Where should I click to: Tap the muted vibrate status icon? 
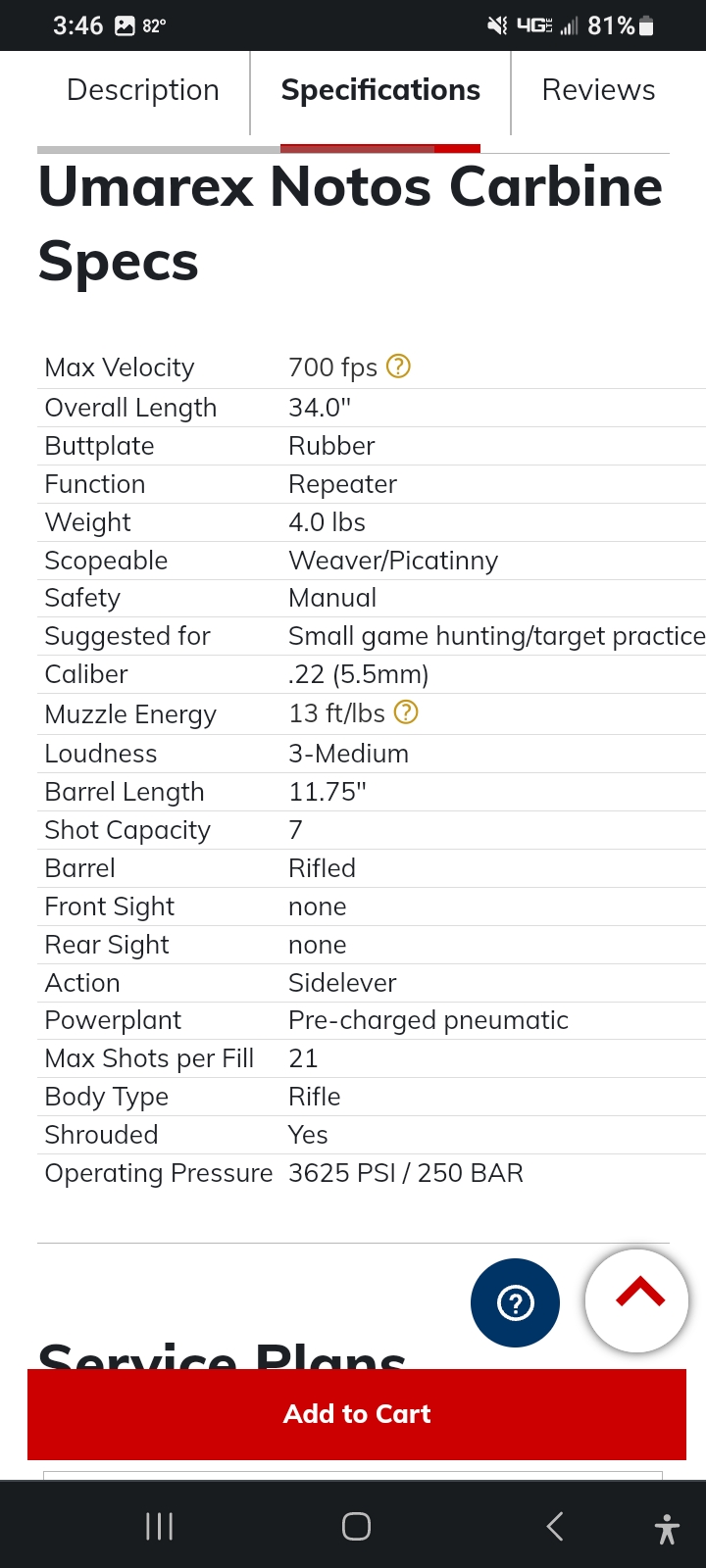[497, 26]
